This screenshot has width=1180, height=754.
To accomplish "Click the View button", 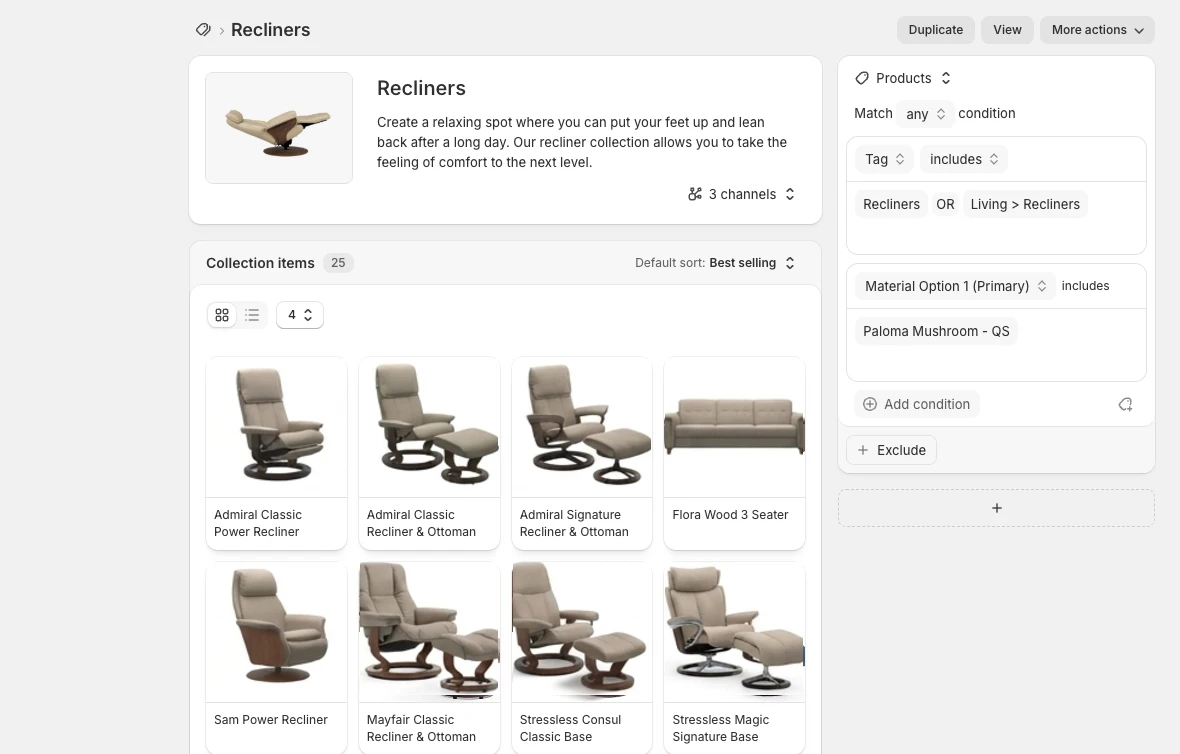I will [1007, 29].
